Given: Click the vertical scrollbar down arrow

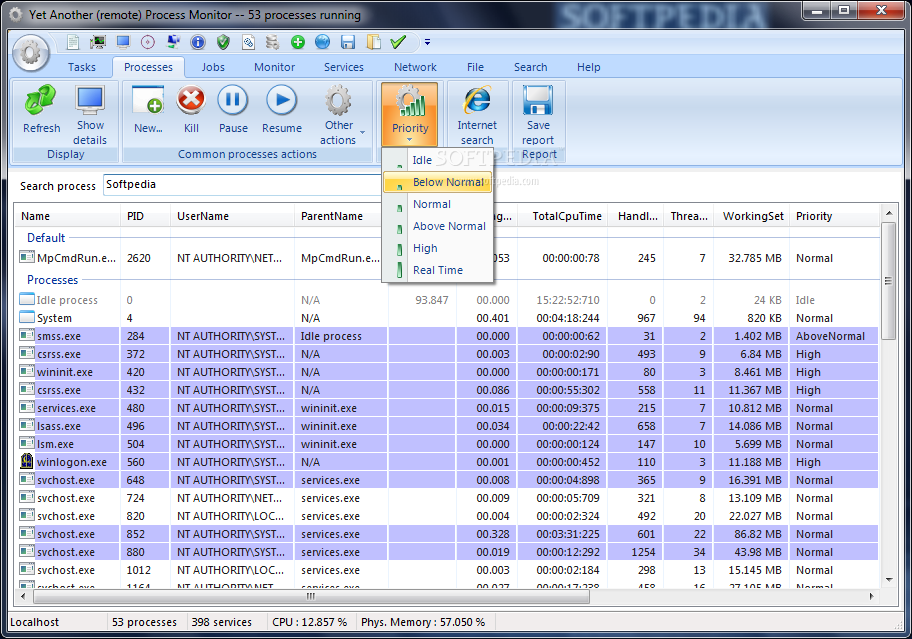Looking at the screenshot, I should click(x=889, y=580).
